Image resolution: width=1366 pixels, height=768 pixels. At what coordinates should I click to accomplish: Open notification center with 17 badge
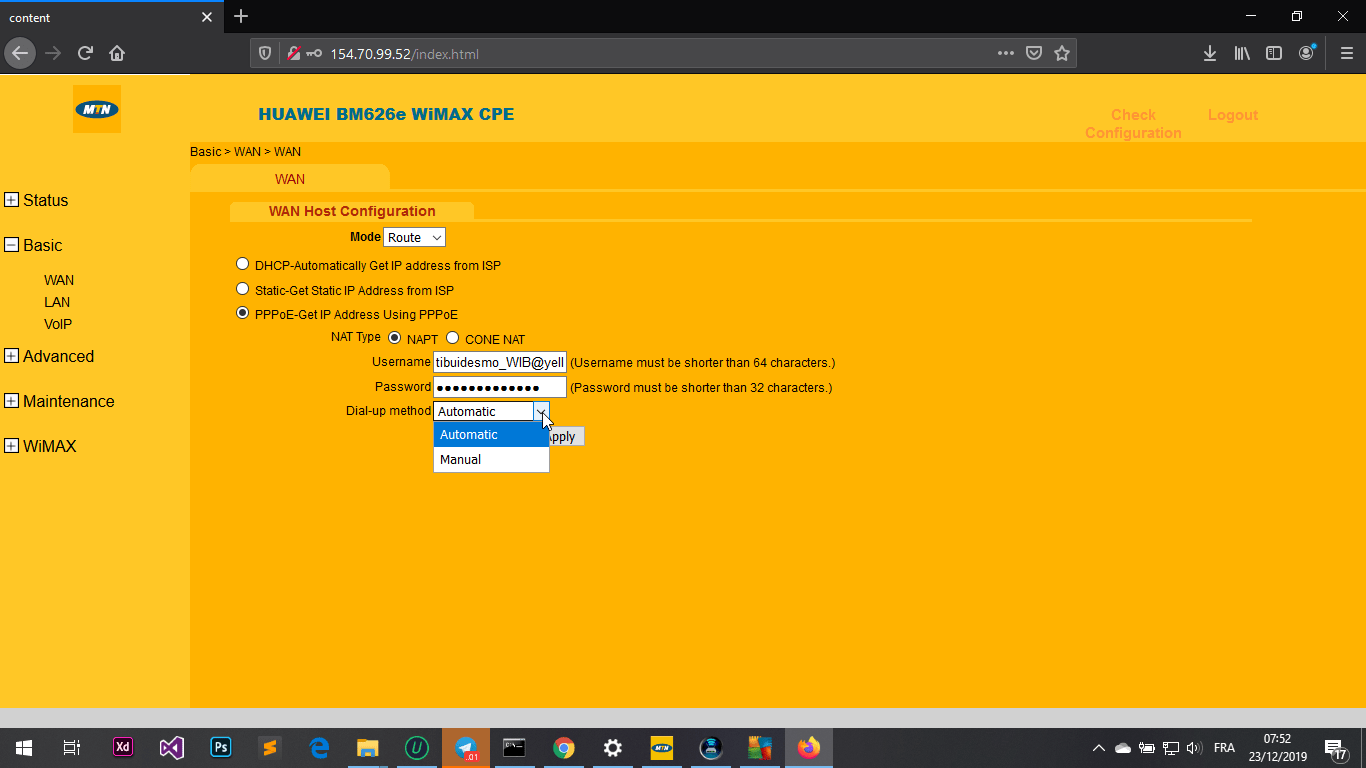point(1335,748)
